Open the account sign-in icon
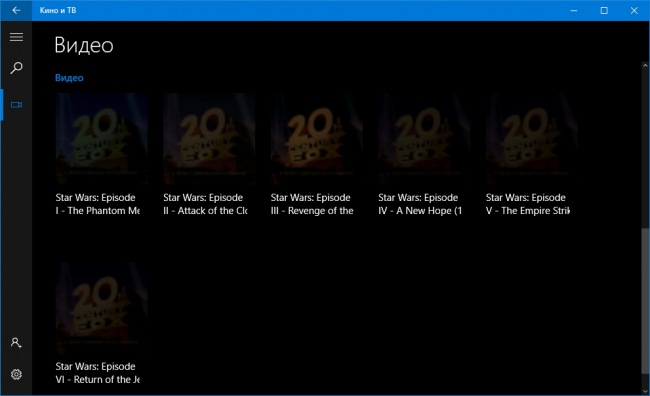The height and width of the screenshot is (396, 650). point(16,343)
